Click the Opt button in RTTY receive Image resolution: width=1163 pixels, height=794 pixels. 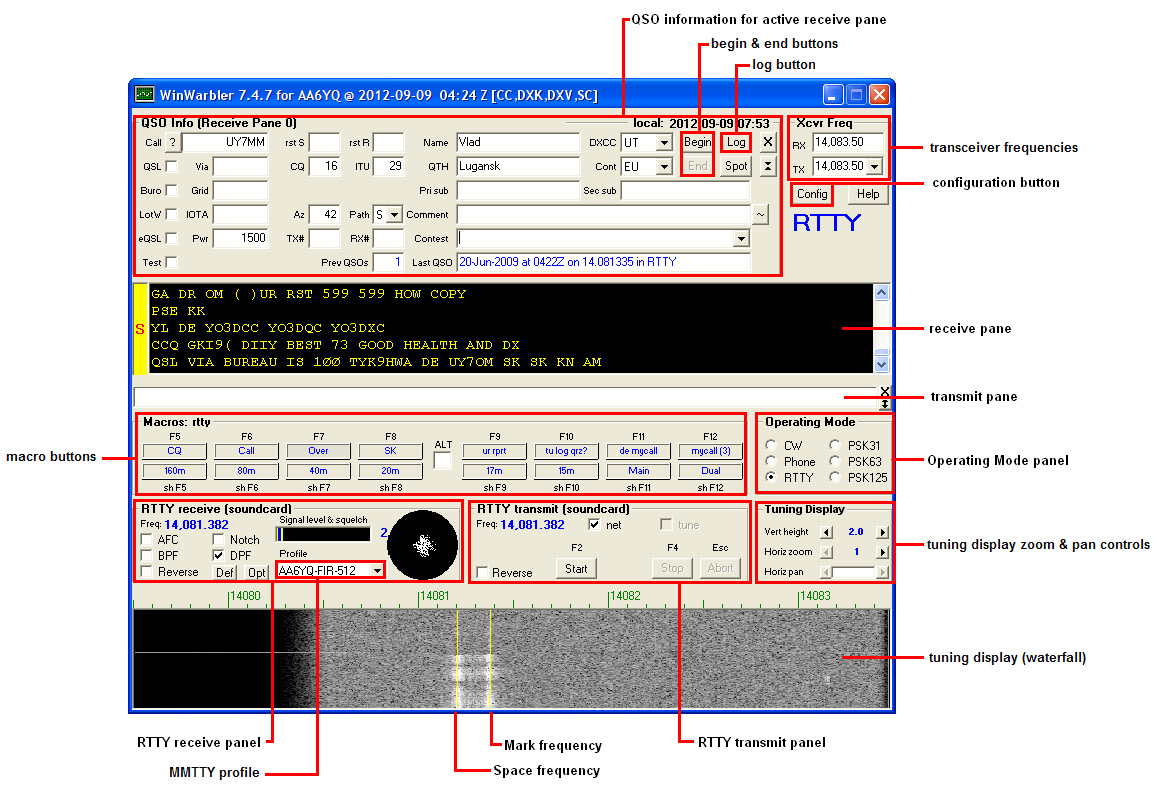tap(257, 572)
